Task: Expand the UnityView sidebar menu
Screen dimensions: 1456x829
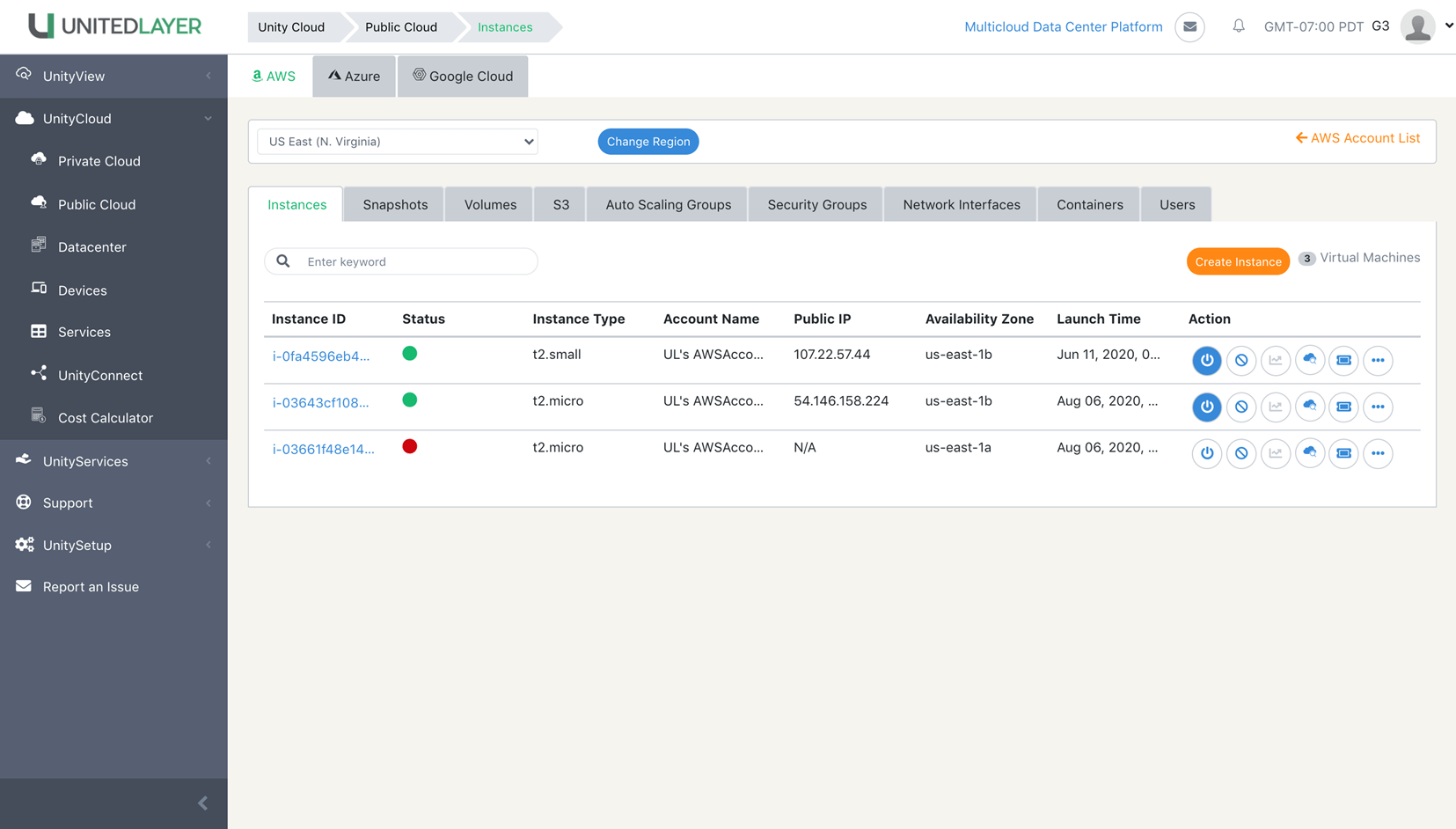Action: (x=113, y=76)
